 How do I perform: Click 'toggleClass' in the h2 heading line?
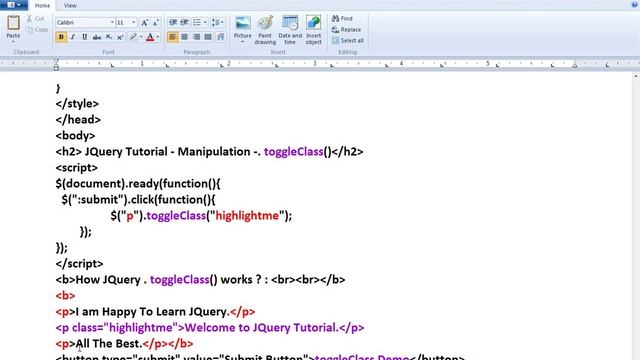point(293,152)
